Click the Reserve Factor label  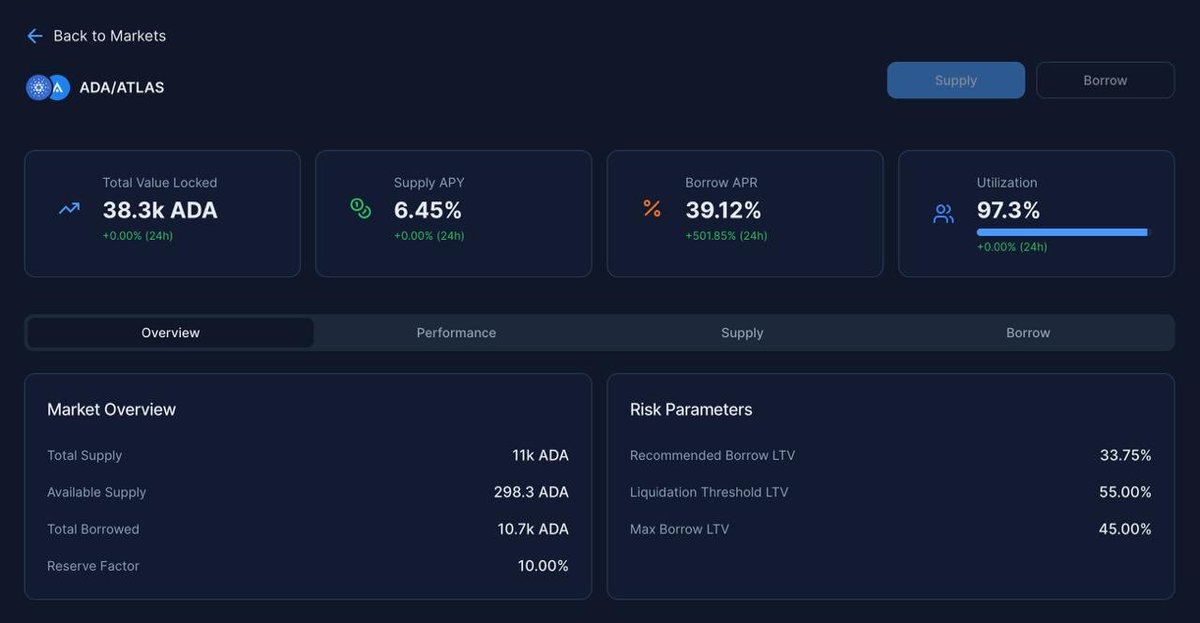click(x=93, y=566)
